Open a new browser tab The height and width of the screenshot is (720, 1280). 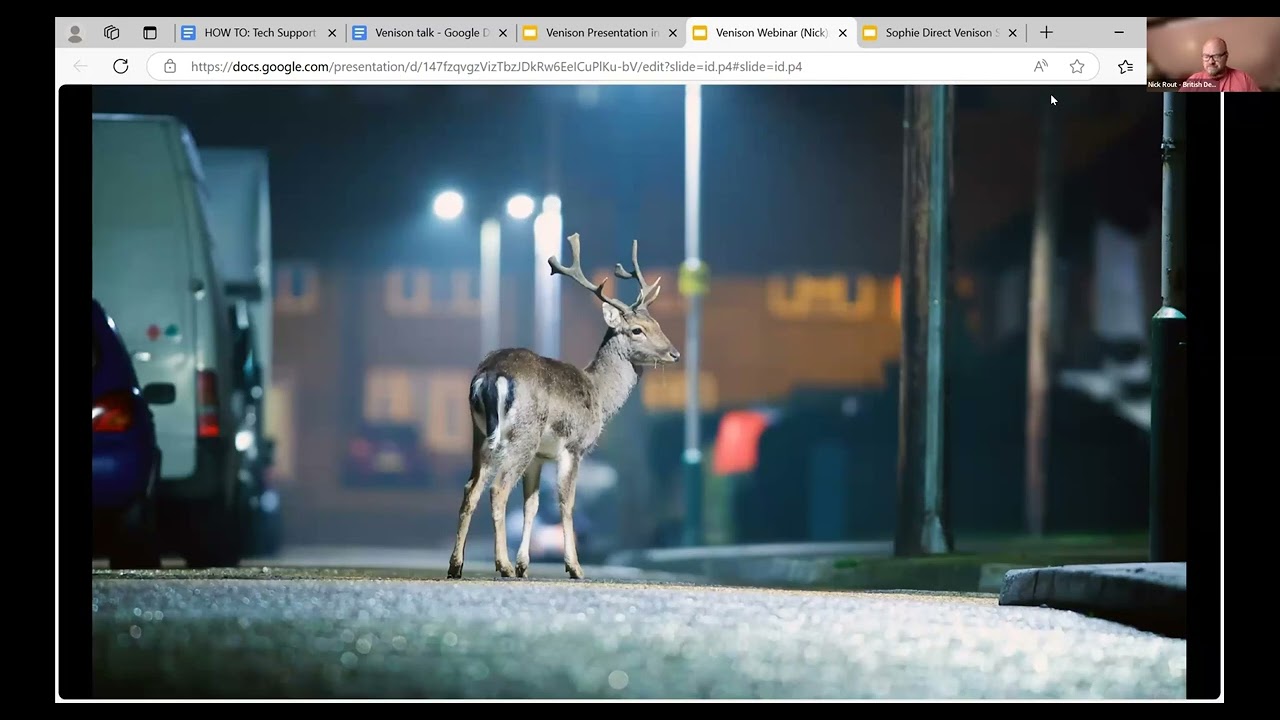pos(1046,33)
